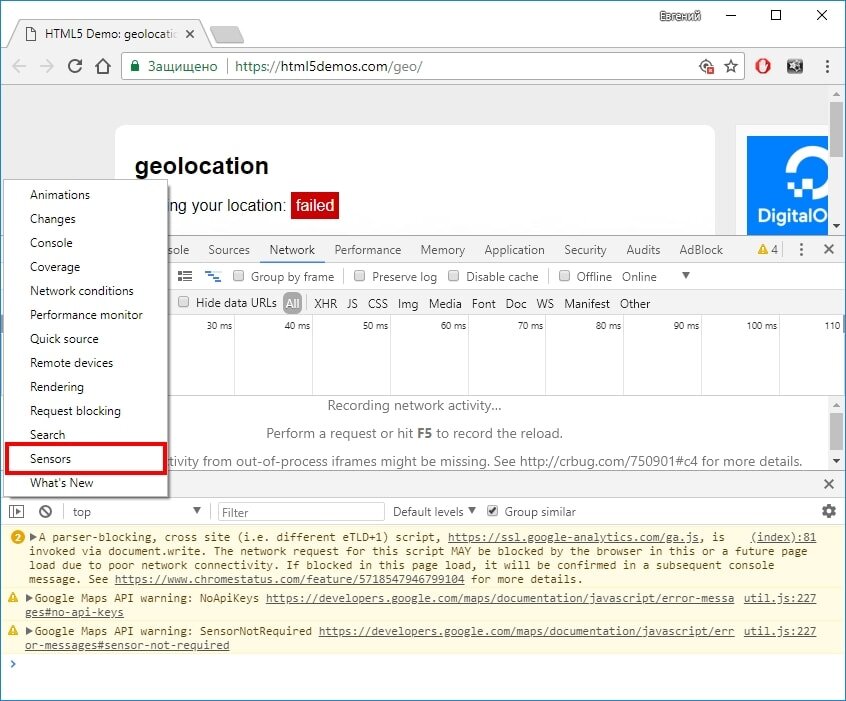Click the network panel vertical scrollbar

(x=836, y=433)
